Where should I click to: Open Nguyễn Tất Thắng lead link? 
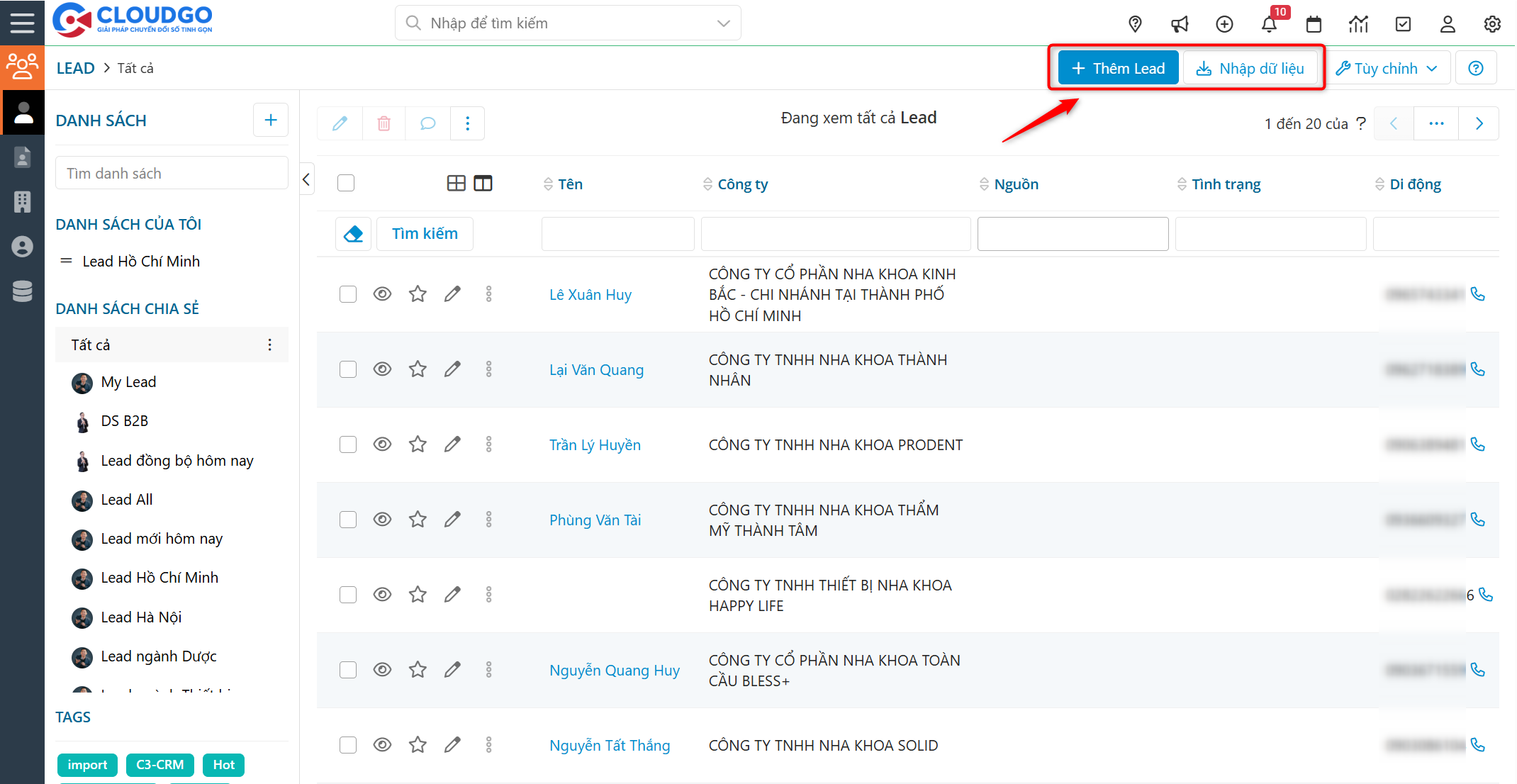(609, 745)
